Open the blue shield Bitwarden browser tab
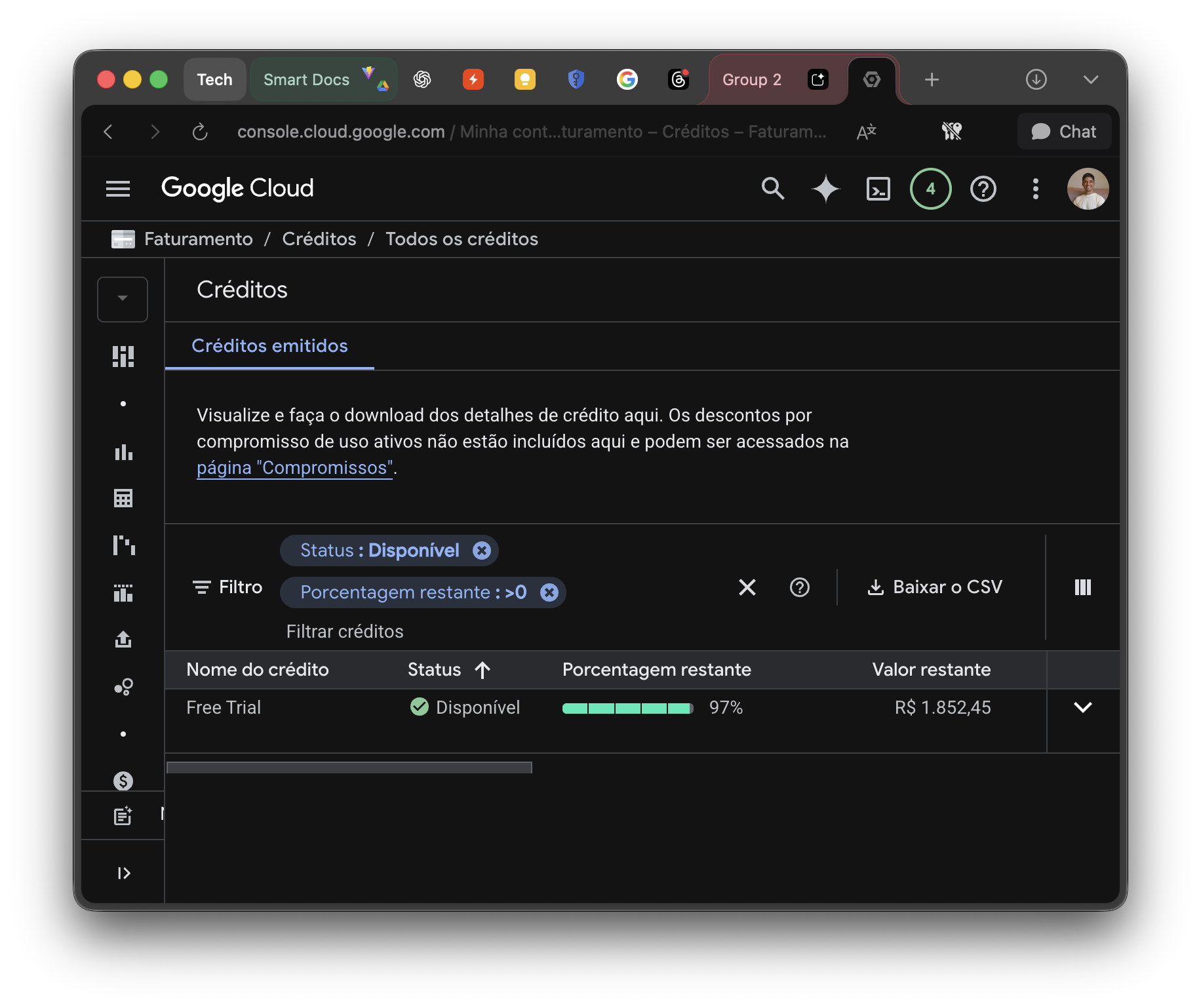This screenshot has height=1008, width=1201. [576, 79]
